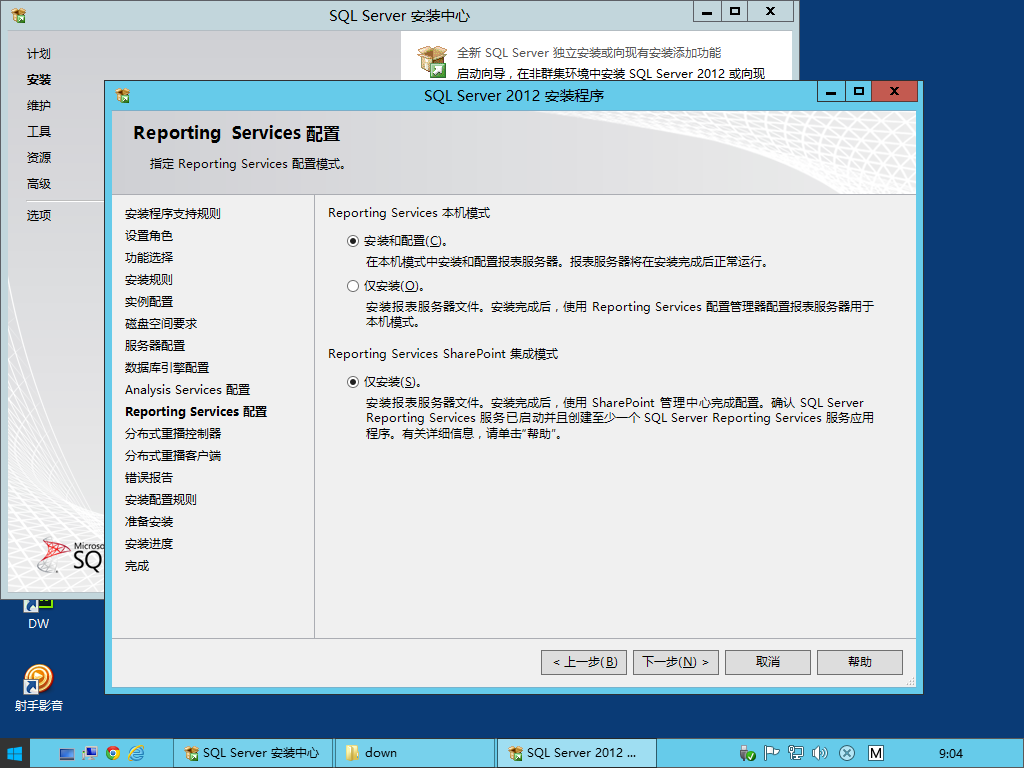
Task: Open 计划 in SQL Server 安装中心 sidebar
Action: coord(39,54)
